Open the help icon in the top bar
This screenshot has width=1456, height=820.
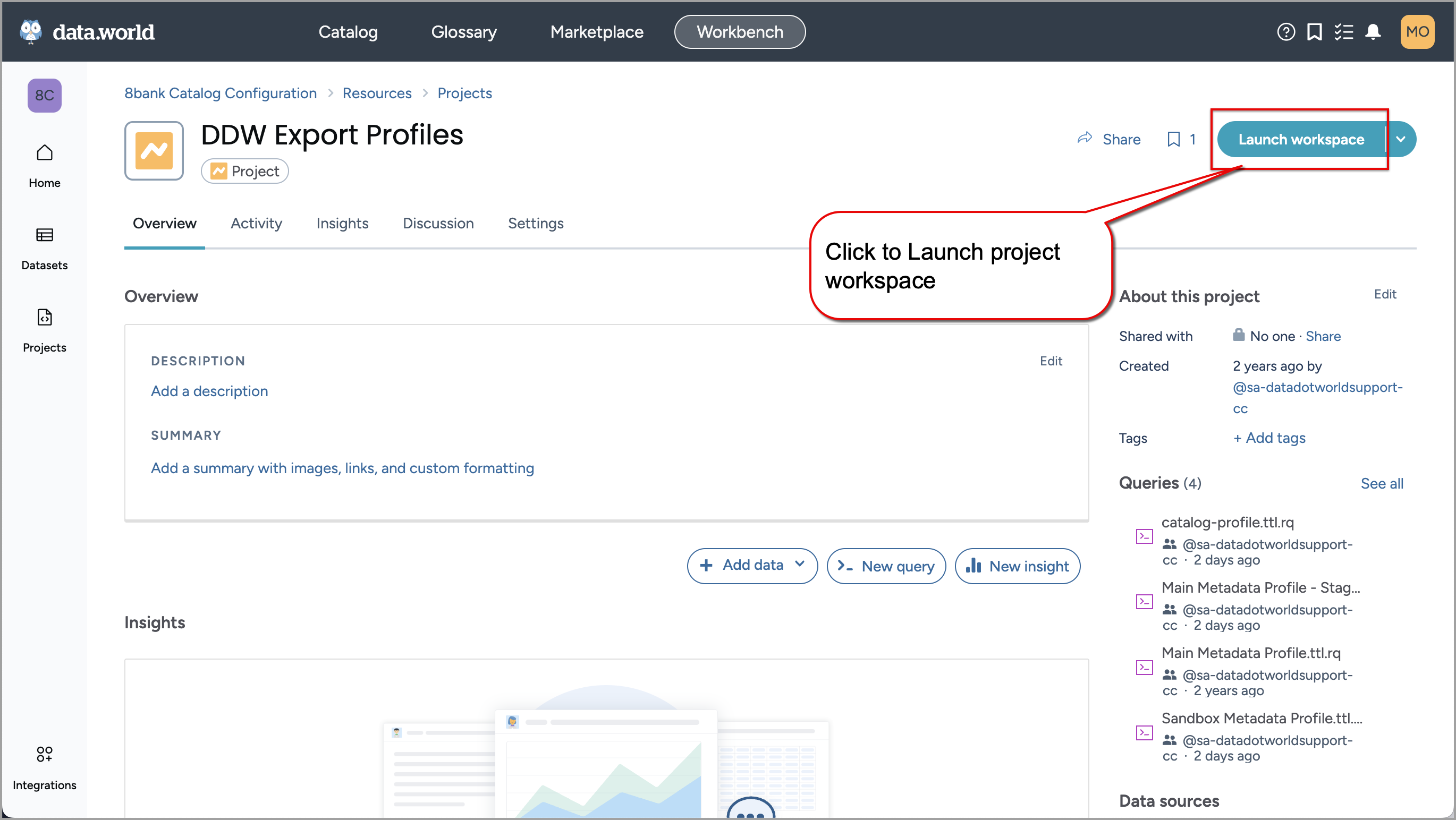(1286, 32)
